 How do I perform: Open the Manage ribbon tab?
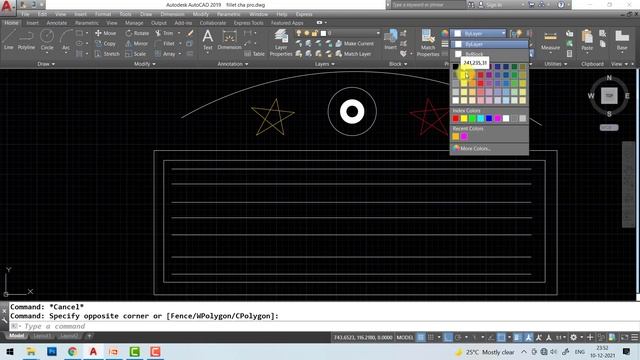point(134,23)
